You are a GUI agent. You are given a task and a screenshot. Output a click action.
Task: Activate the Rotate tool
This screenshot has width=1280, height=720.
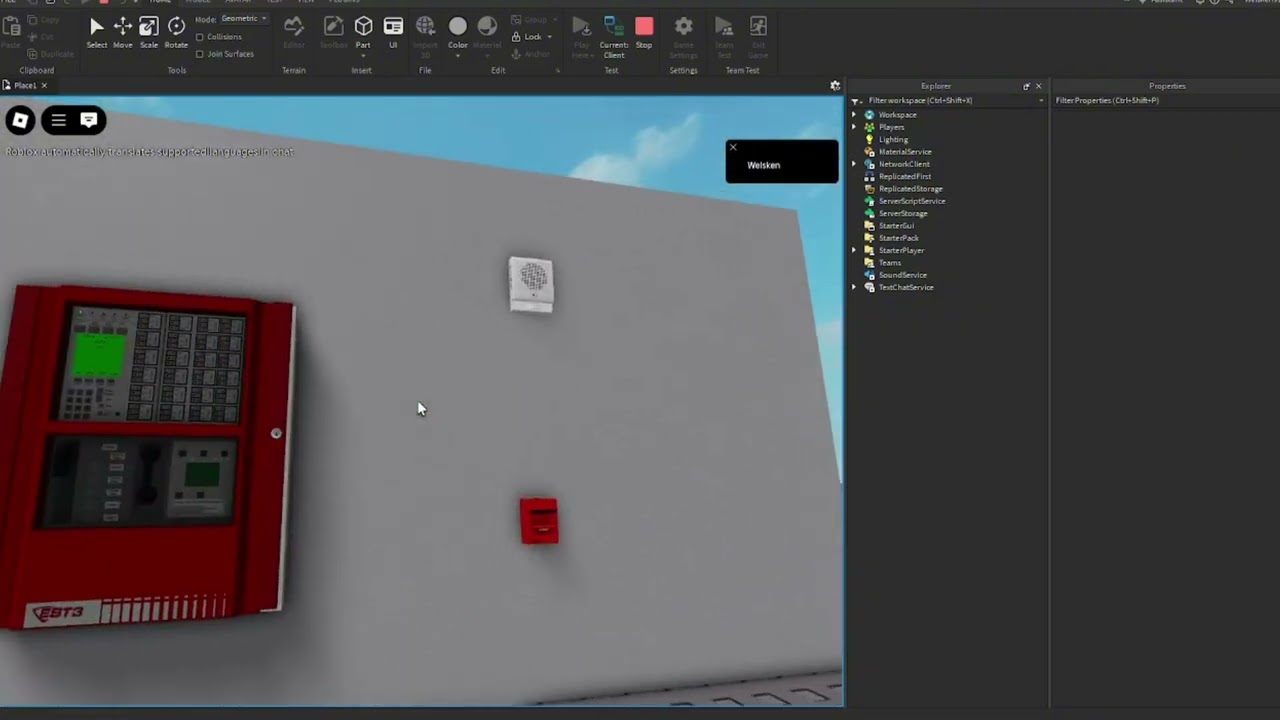176,32
